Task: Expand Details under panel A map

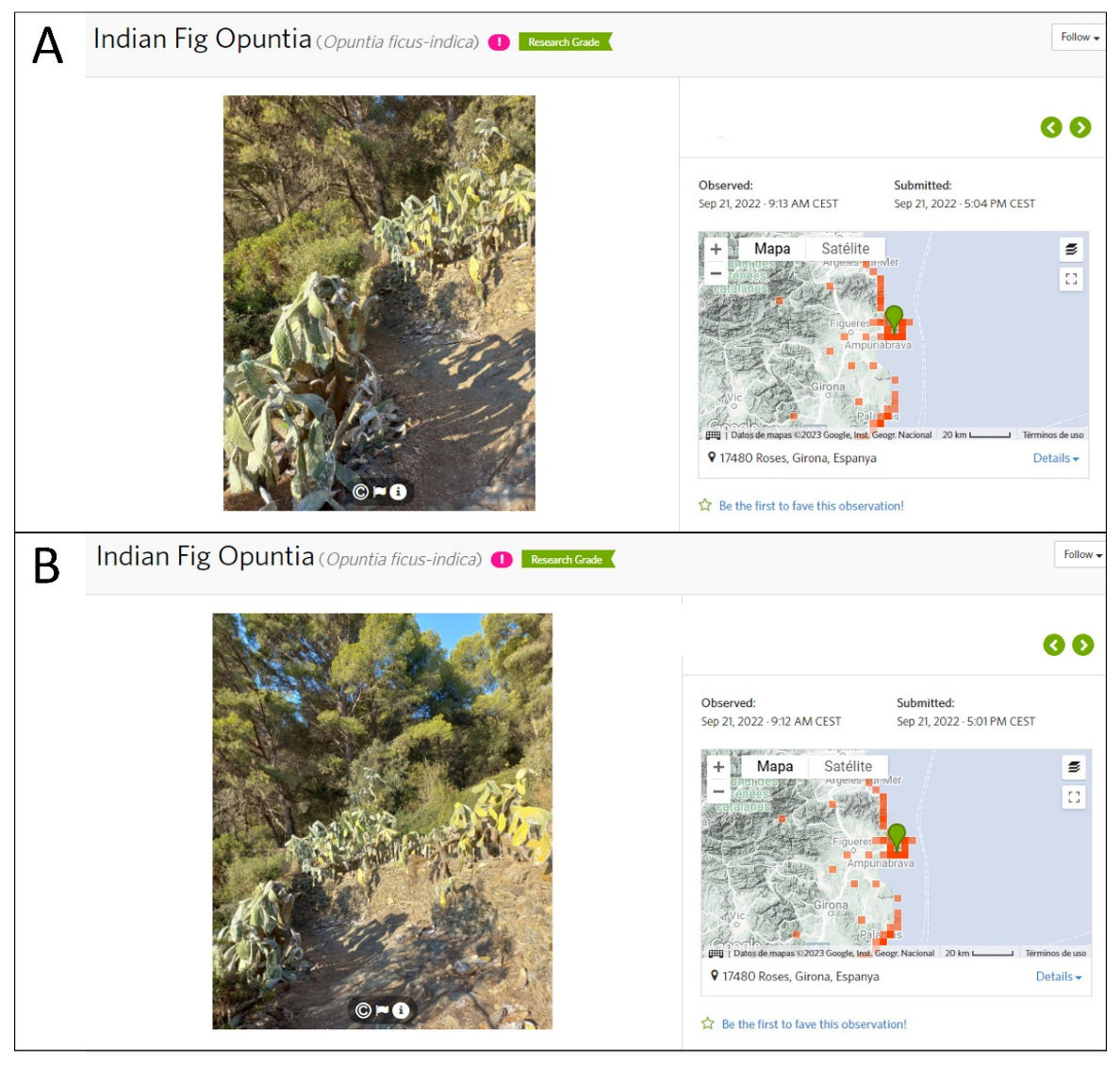Action: 1055,458
